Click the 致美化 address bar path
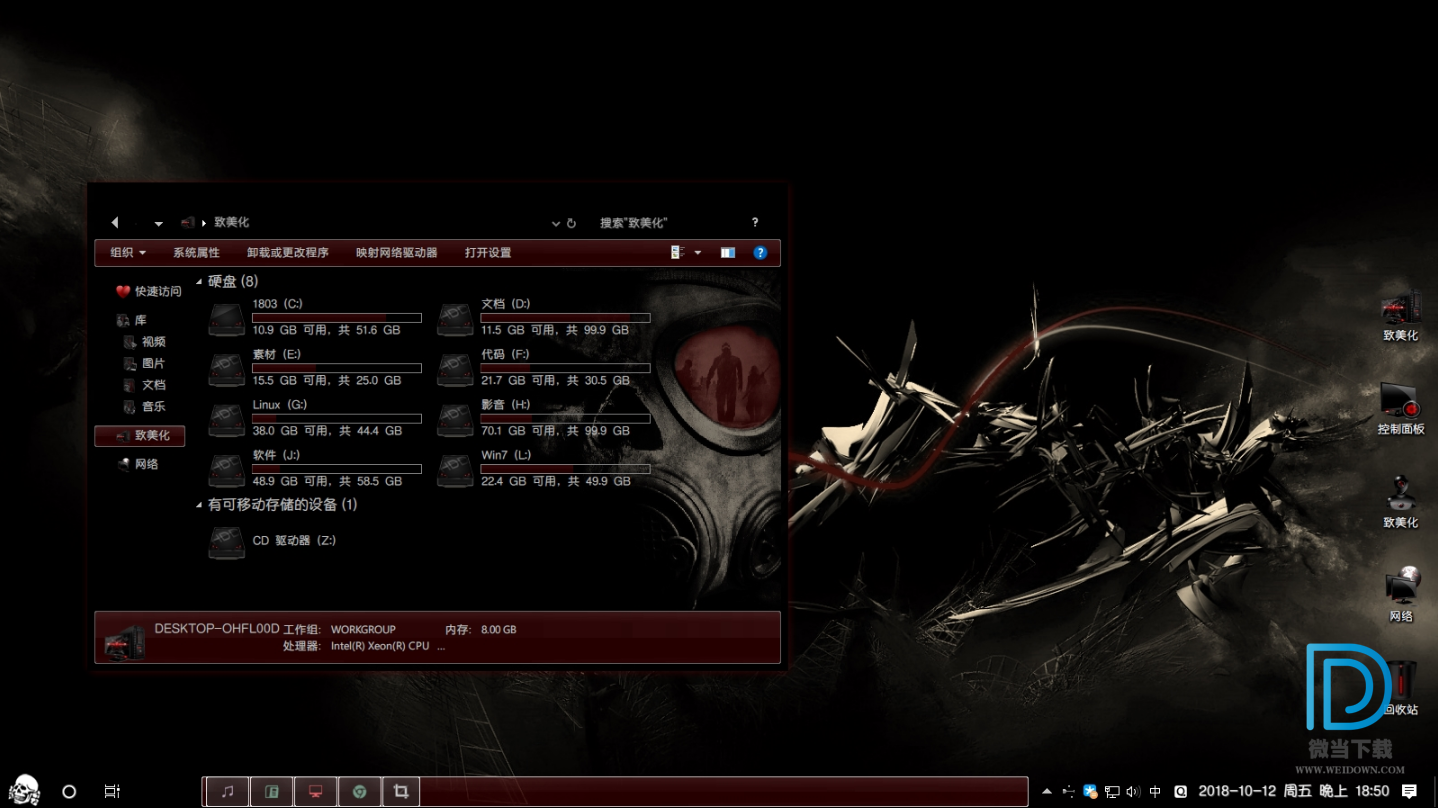 [231, 222]
